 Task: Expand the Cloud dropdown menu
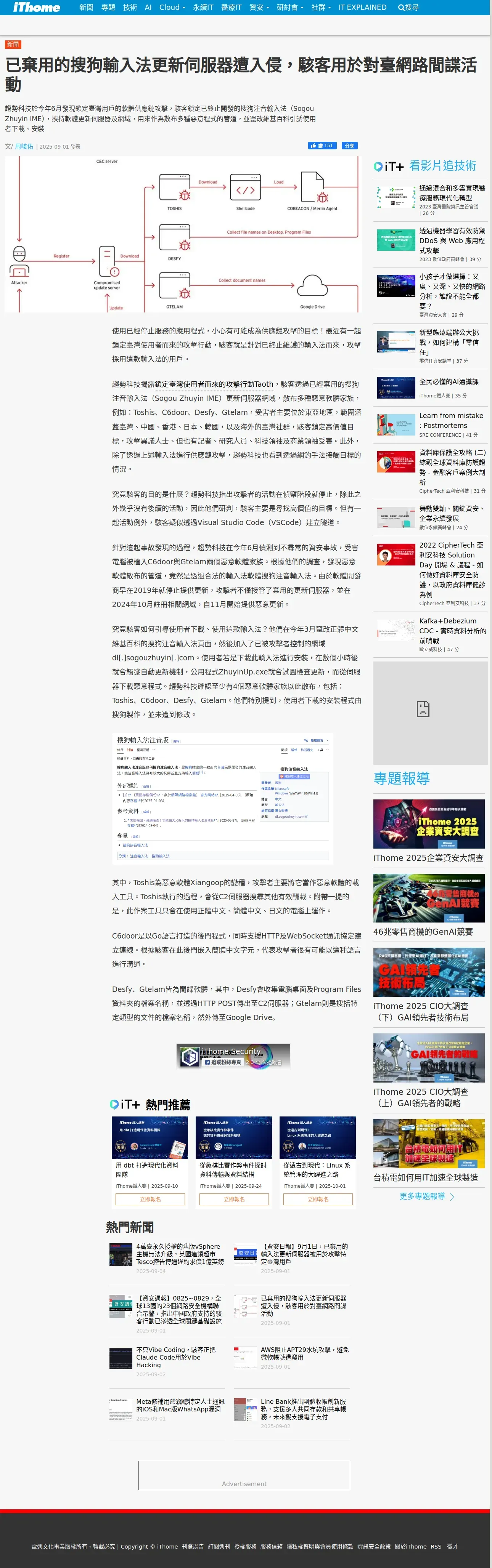coord(172,7)
